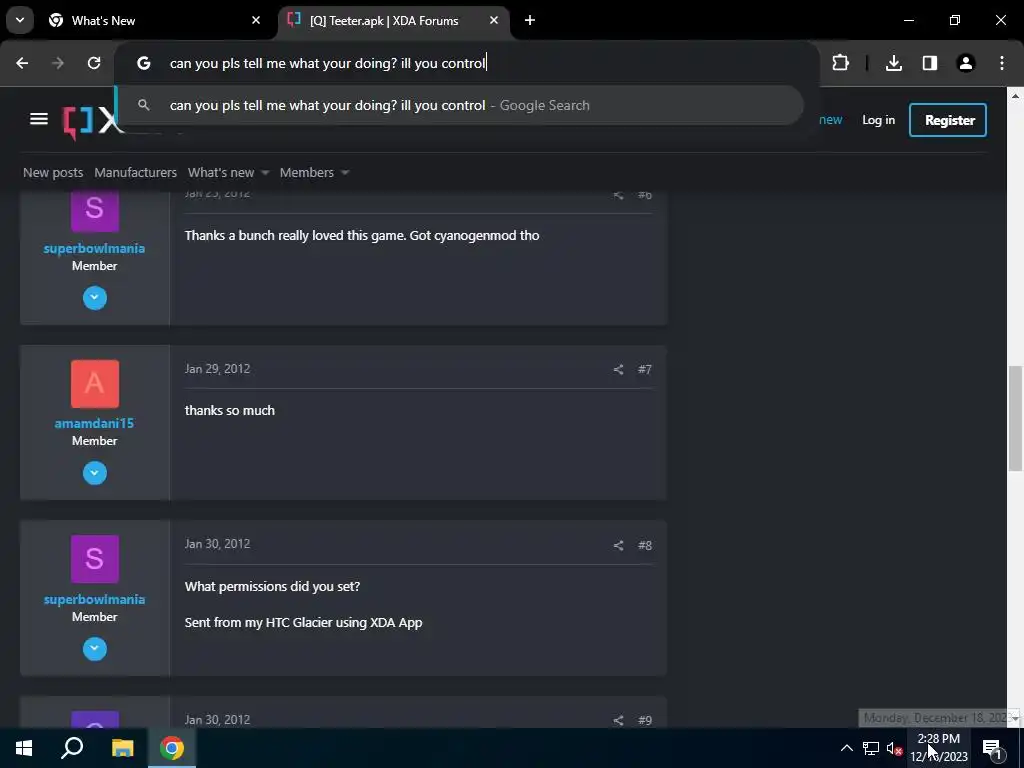Image resolution: width=1024 pixels, height=768 pixels.
Task: Open the #9 post permalink
Action: (x=645, y=720)
